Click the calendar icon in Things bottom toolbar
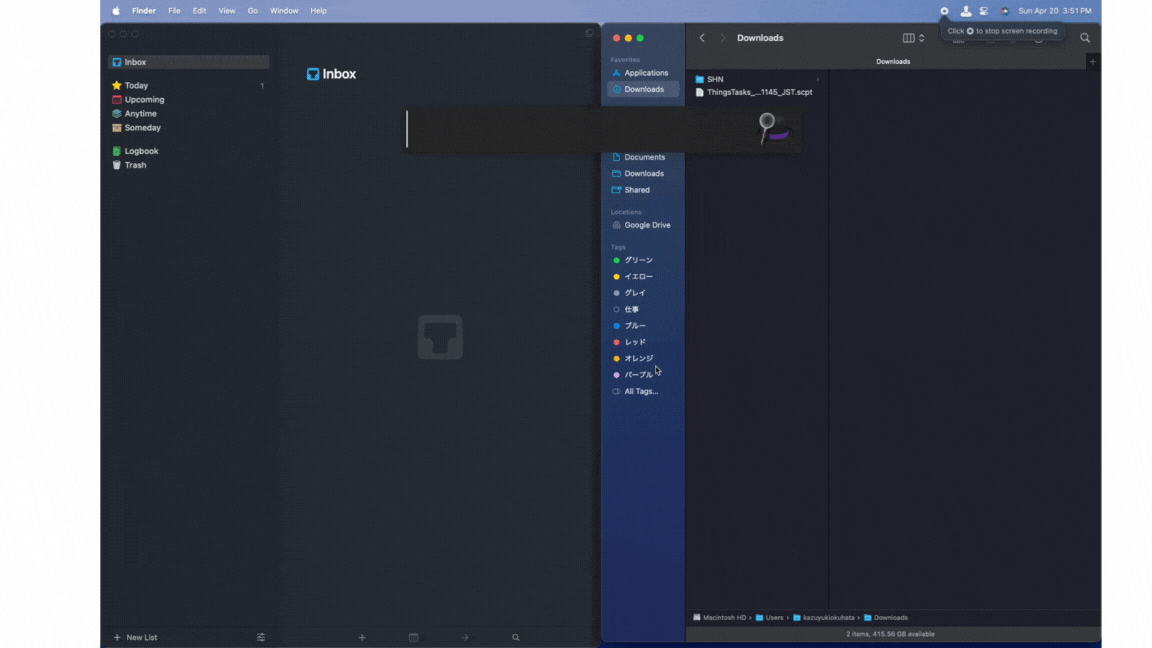Image resolution: width=1152 pixels, height=648 pixels. (414, 637)
